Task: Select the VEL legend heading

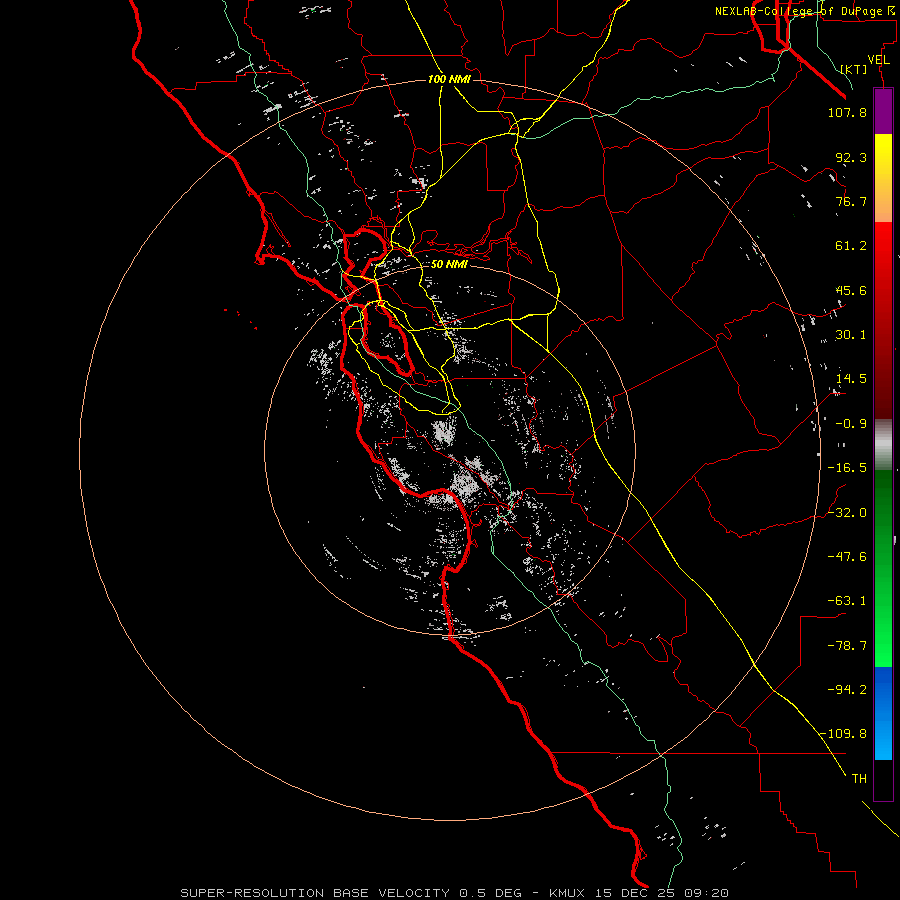Action: [878, 60]
